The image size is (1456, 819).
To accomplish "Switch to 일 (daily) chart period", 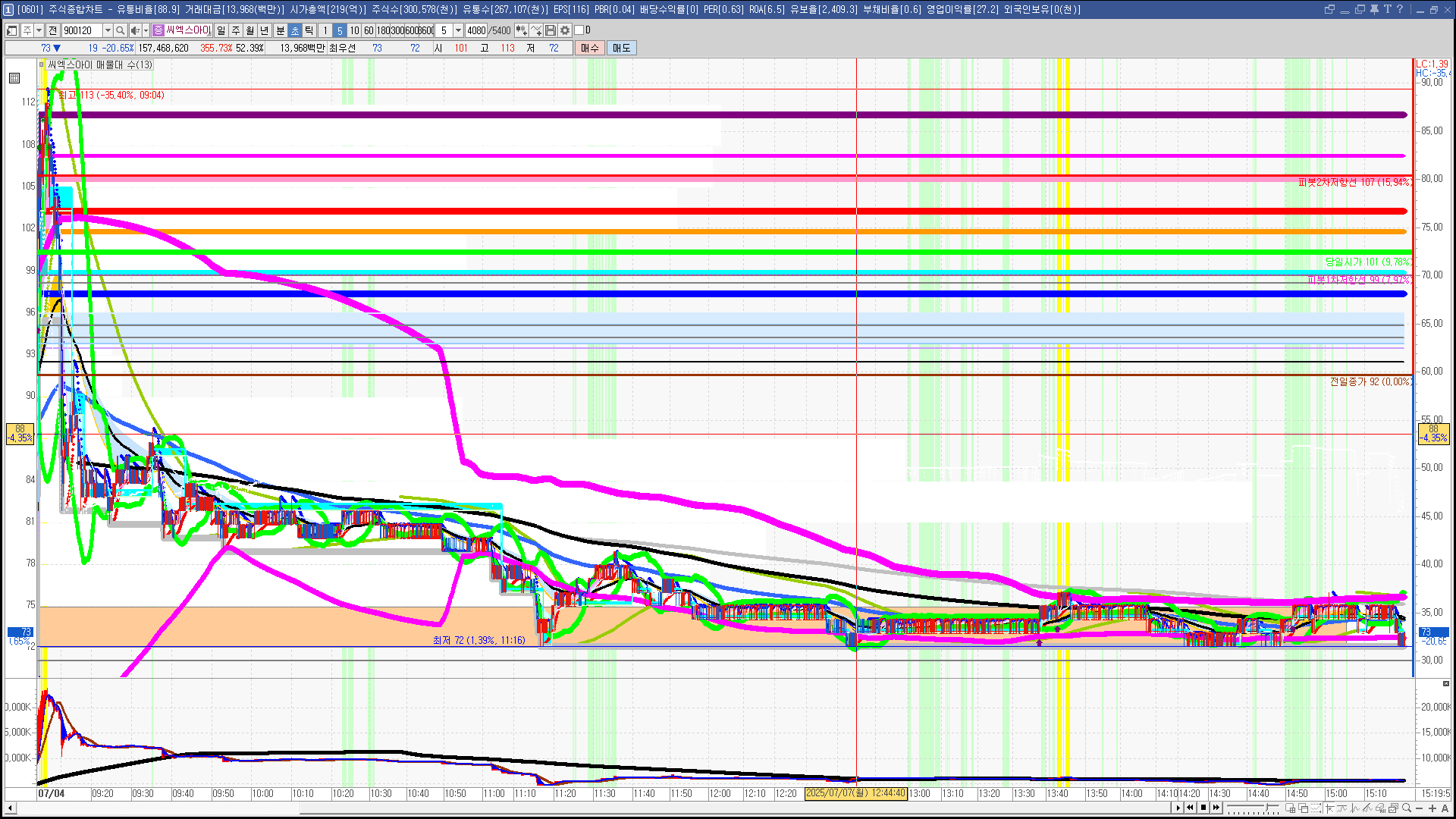I will click(221, 30).
